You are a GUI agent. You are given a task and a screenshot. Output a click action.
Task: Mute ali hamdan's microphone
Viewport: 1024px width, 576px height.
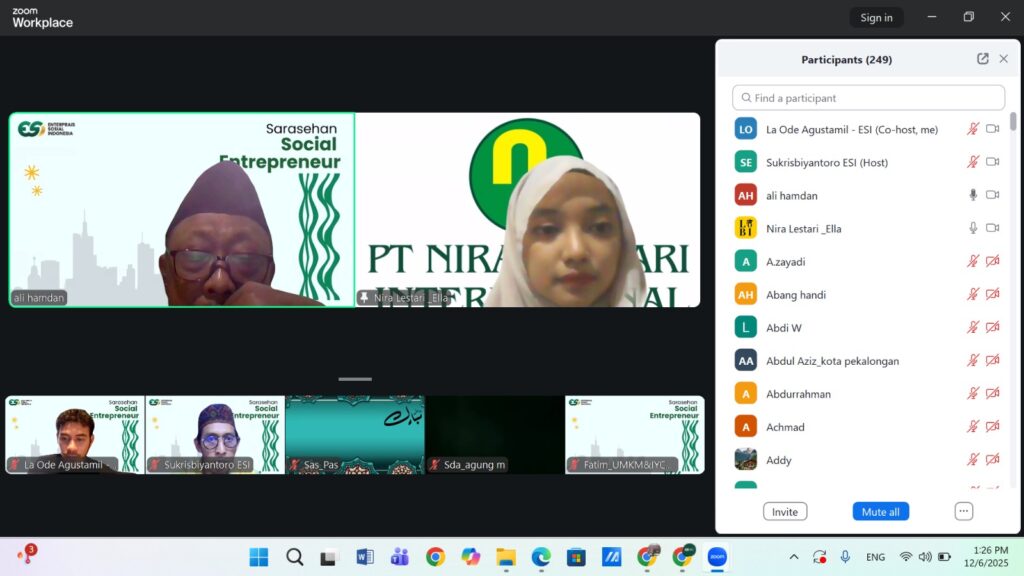[x=972, y=195]
